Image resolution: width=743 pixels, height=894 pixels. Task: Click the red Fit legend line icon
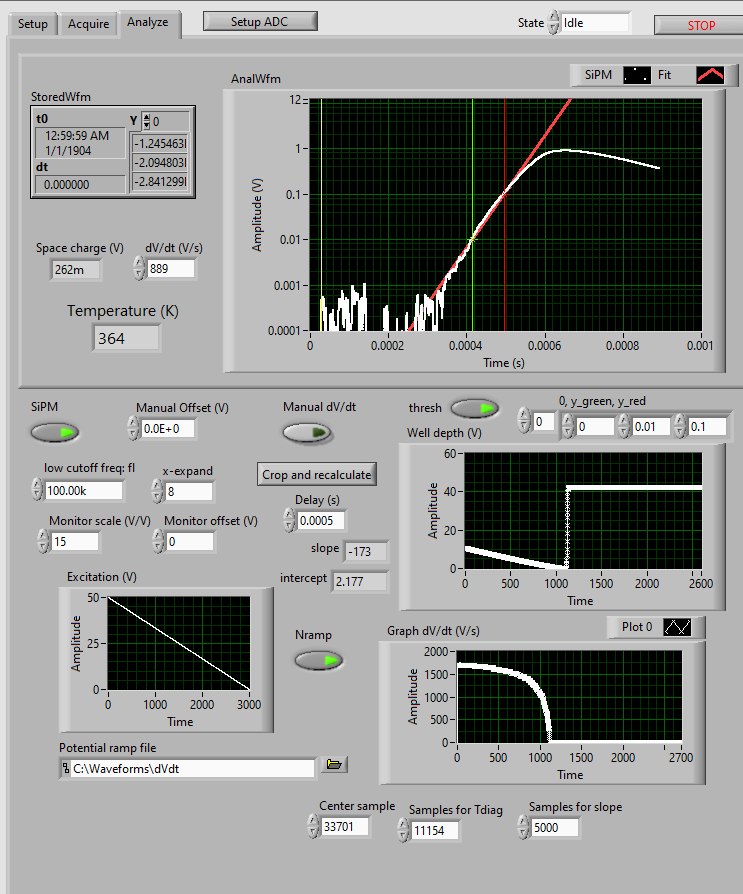coord(710,75)
